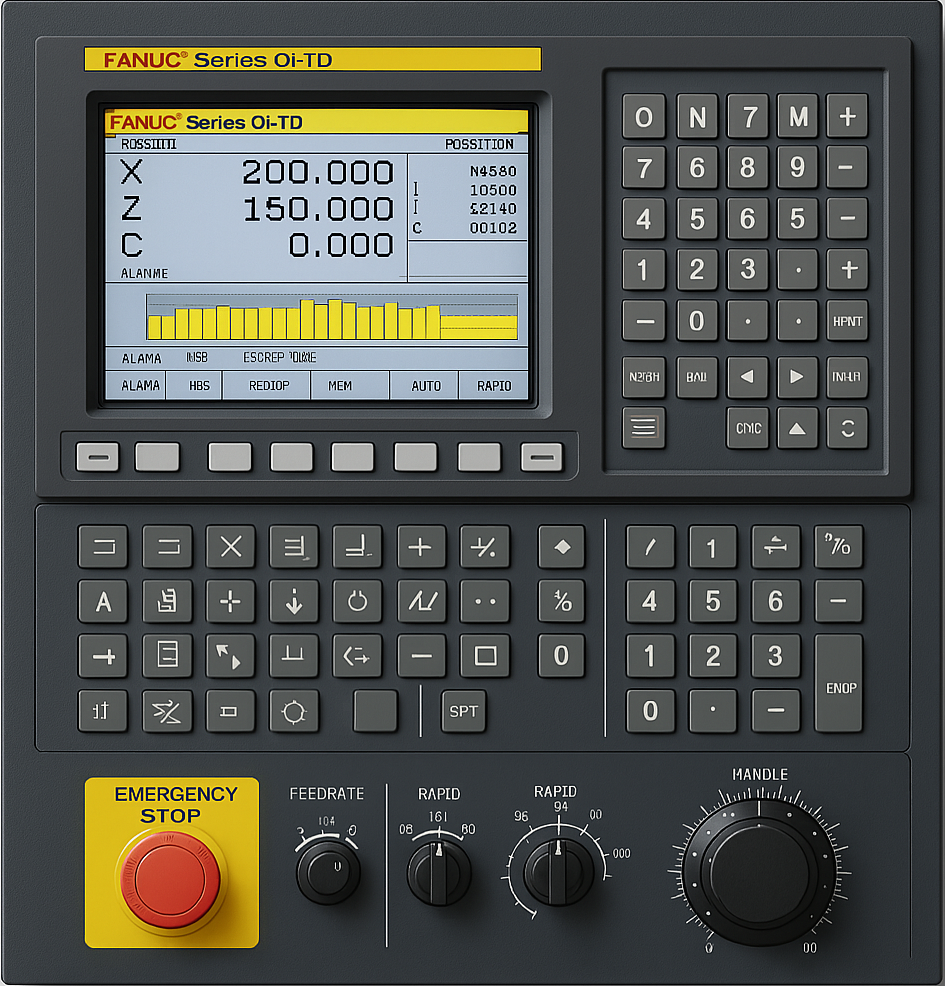Push the BAU key
This screenshot has height=986, width=945.
click(x=697, y=377)
